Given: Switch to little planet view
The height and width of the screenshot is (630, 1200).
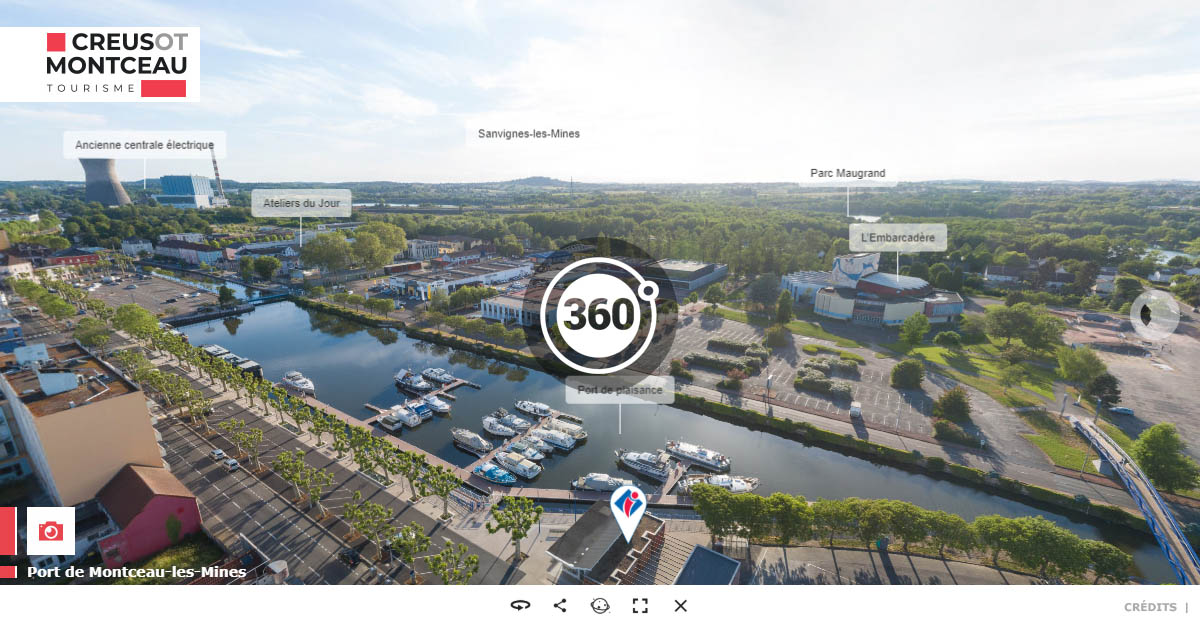Looking at the screenshot, I should [600, 606].
